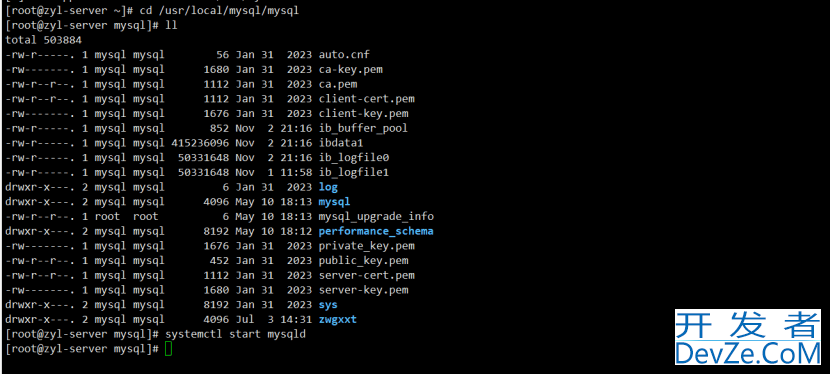The width and height of the screenshot is (831, 375).
Task: Select the blue 'log' directory name
Action: [x=328, y=187]
